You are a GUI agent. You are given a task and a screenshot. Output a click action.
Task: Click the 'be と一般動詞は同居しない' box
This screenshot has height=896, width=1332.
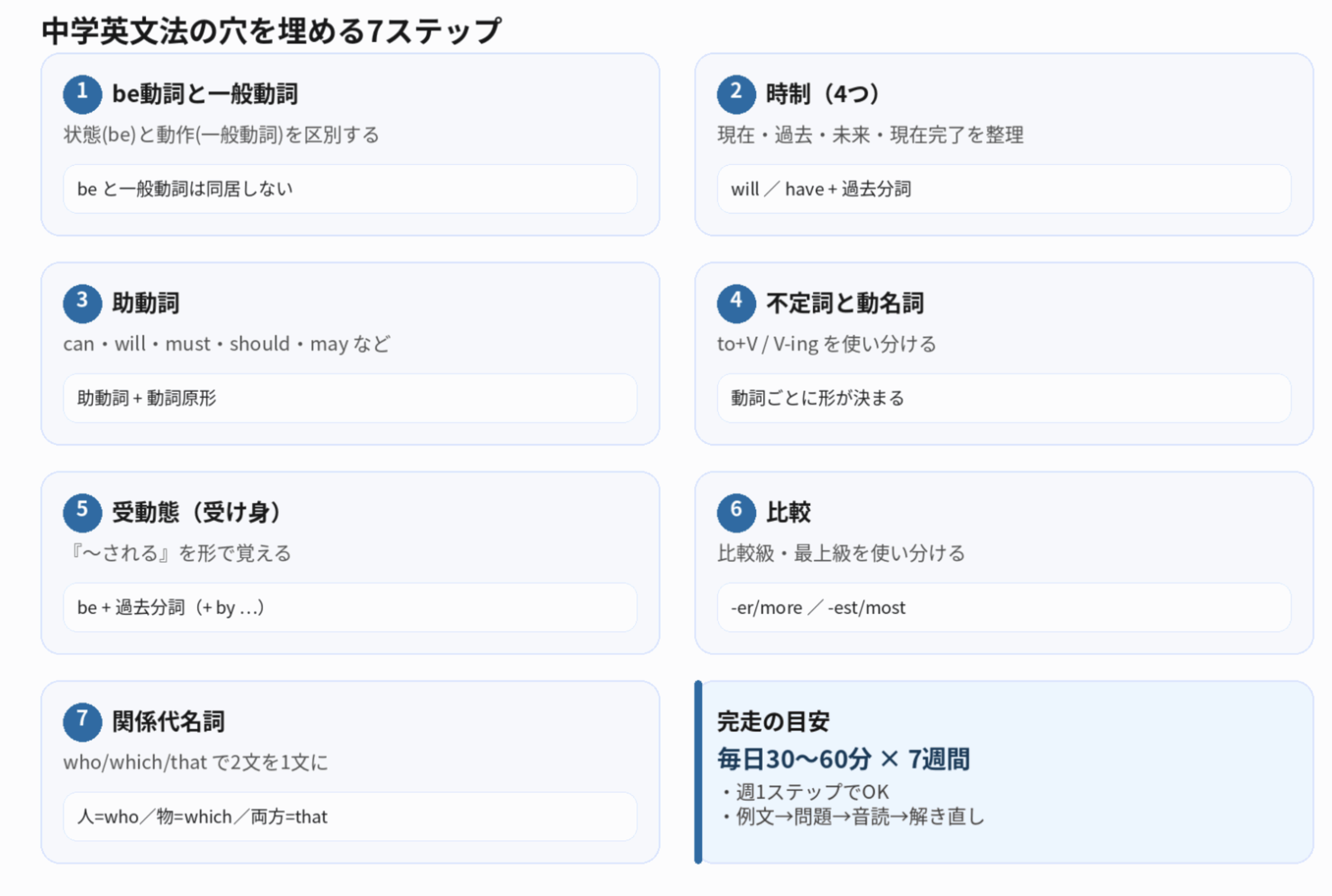tap(350, 189)
